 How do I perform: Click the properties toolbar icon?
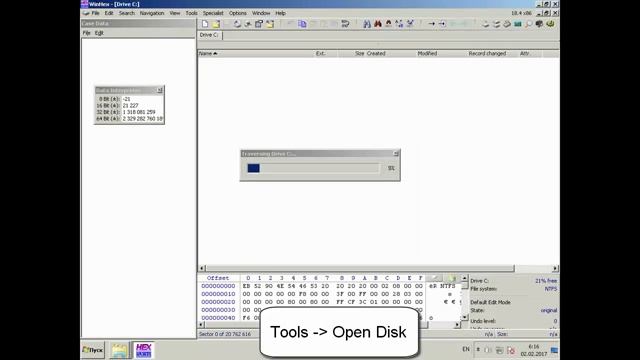coord(259,24)
